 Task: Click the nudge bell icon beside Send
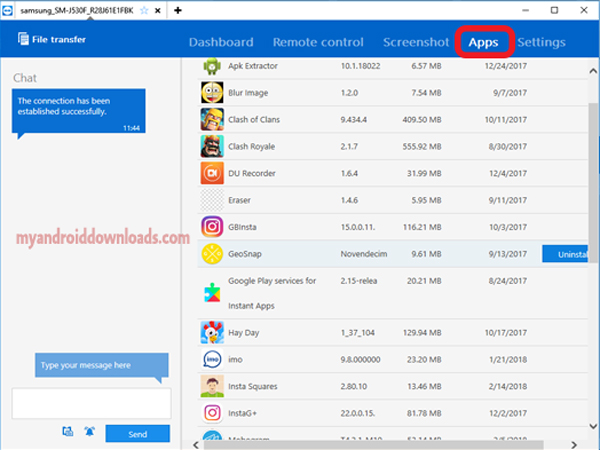click(x=90, y=432)
